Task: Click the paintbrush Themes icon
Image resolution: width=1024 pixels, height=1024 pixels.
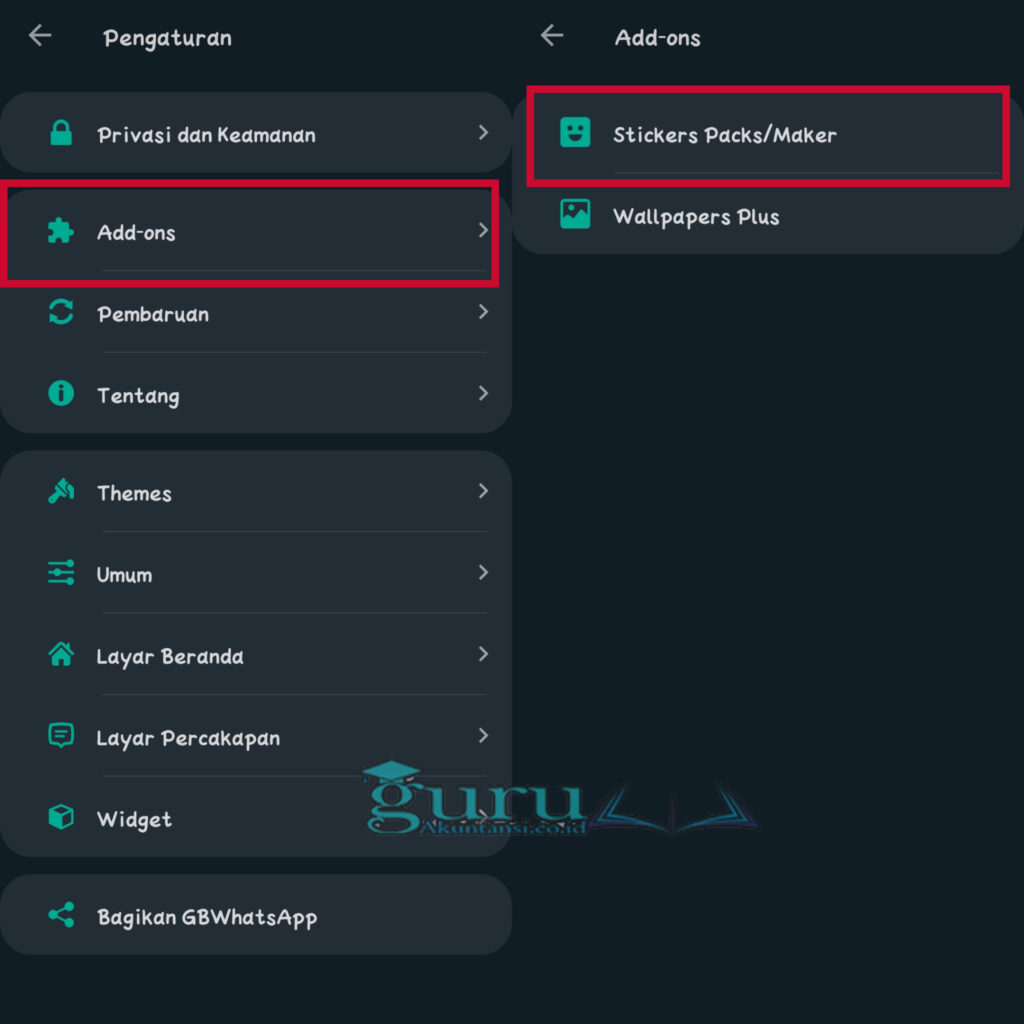Action: pyautogui.click(x=61, y=491)
